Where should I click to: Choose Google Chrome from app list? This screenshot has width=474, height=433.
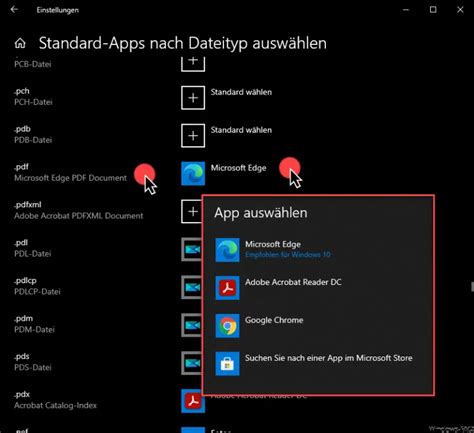274,320
